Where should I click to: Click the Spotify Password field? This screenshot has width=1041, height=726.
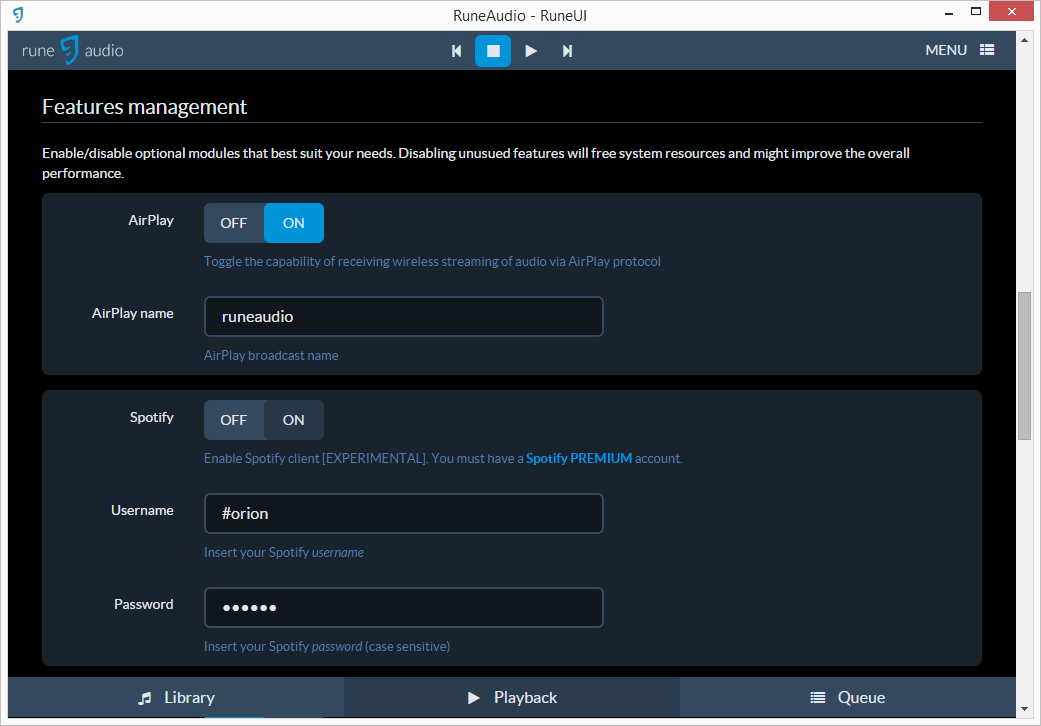404,607
